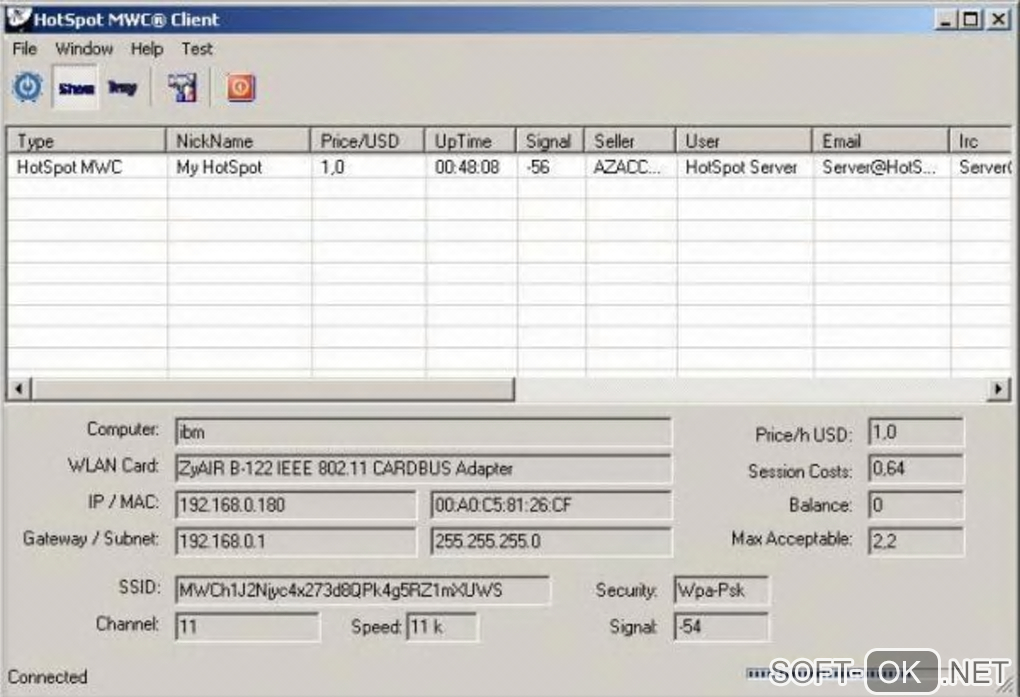Click the left arrow of horizontal scrollbar
This screenshot has width=1020, height=697.
coord(19,389)
